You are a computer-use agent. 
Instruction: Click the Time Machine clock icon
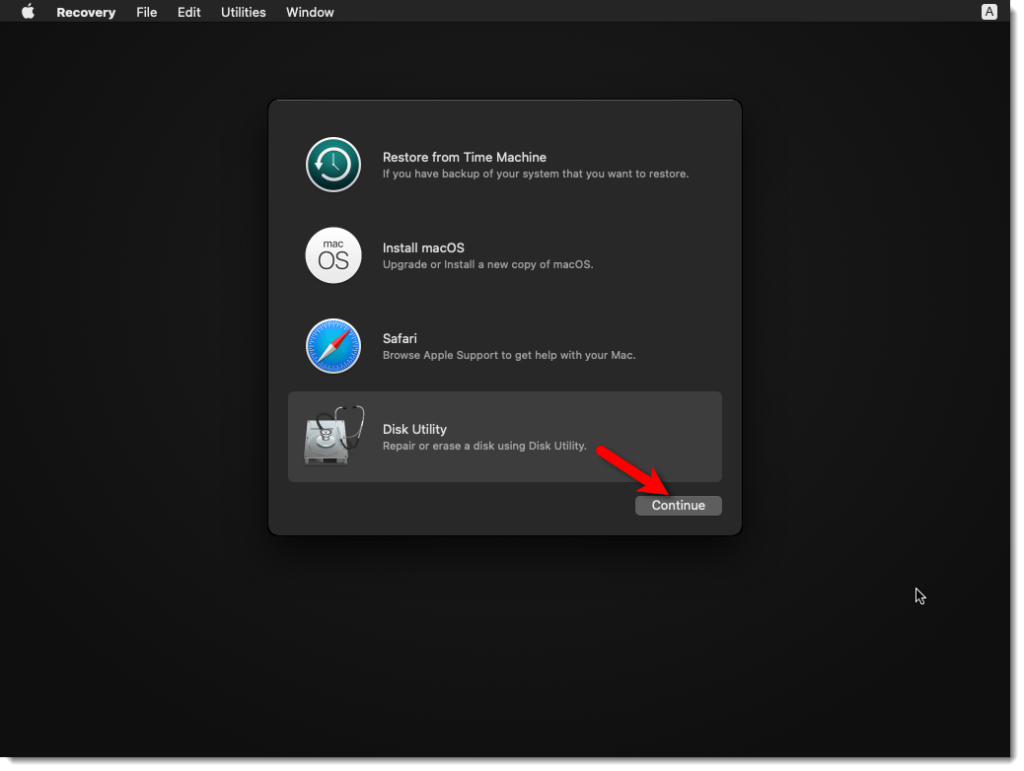click(333, 165)
